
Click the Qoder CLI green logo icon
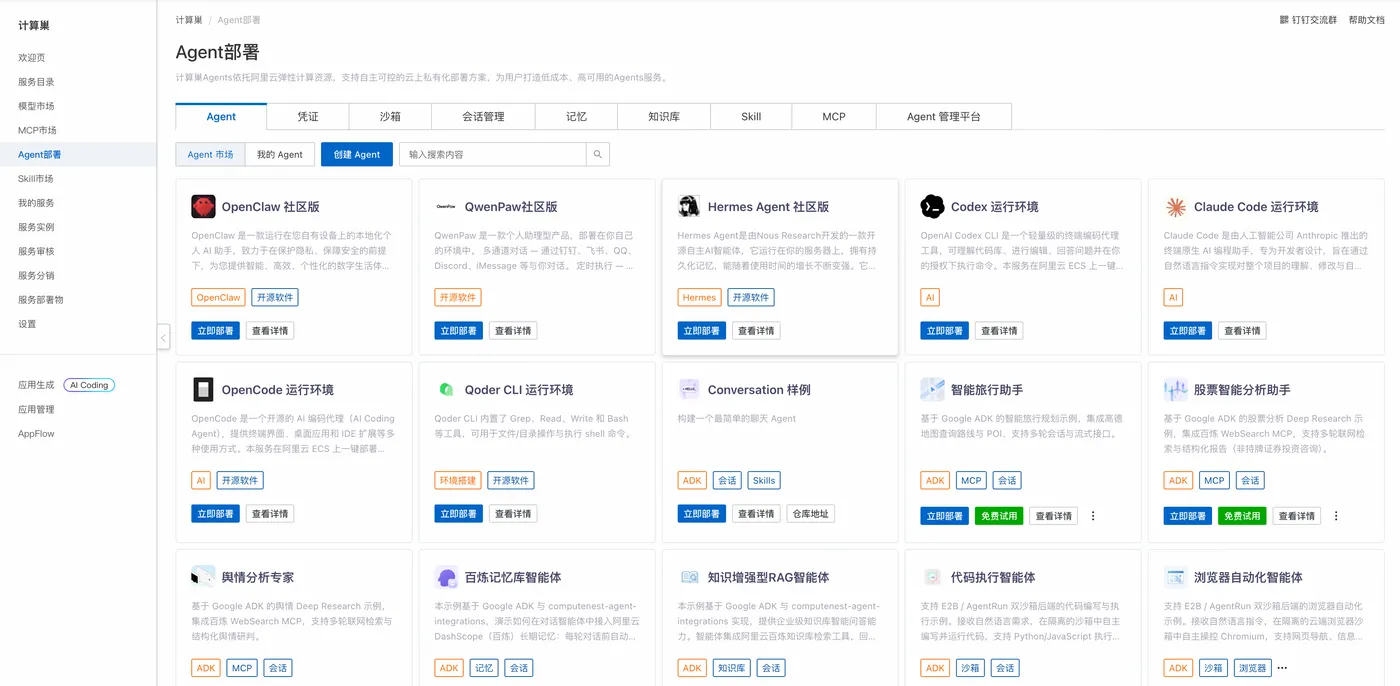(446, 390)
